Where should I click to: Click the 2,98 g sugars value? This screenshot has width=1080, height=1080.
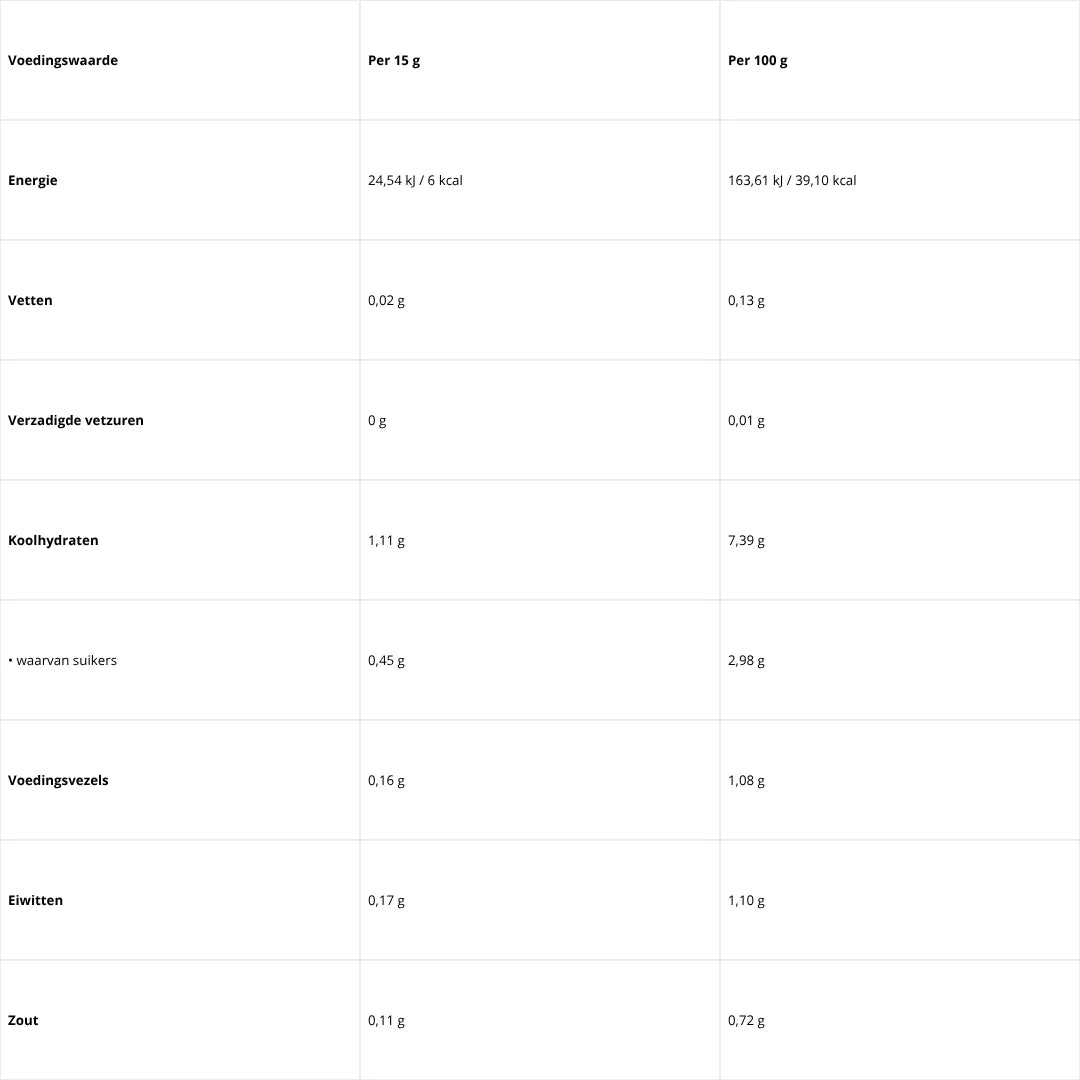pyautogui.click(x=746, y=660)
